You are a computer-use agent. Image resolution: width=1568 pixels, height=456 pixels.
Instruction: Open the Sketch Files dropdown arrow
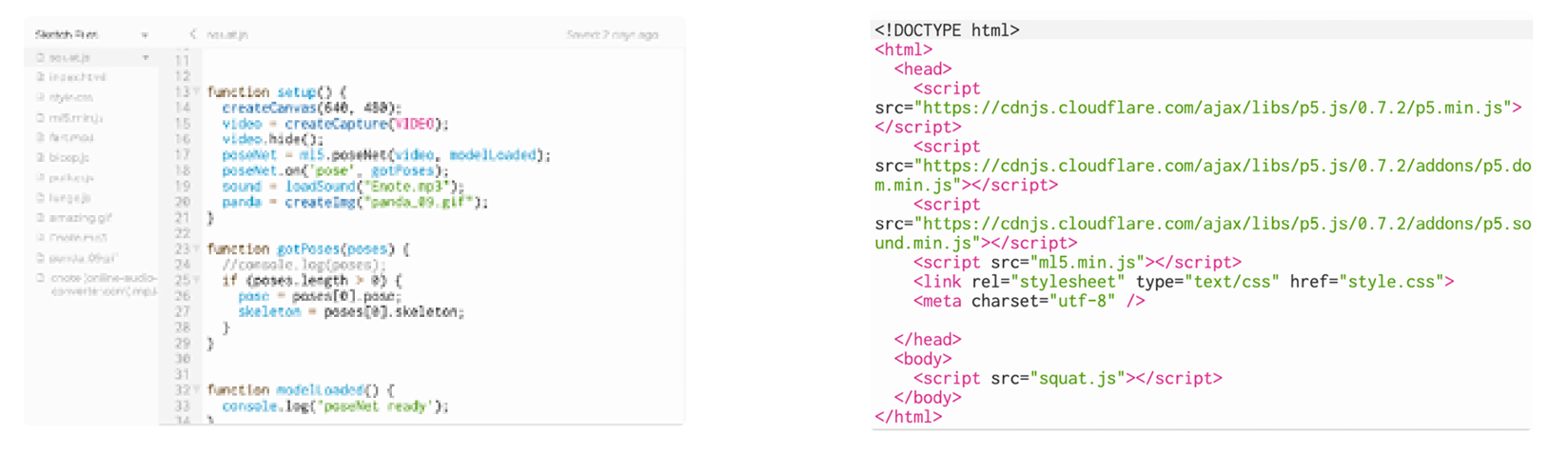(145, 35)
